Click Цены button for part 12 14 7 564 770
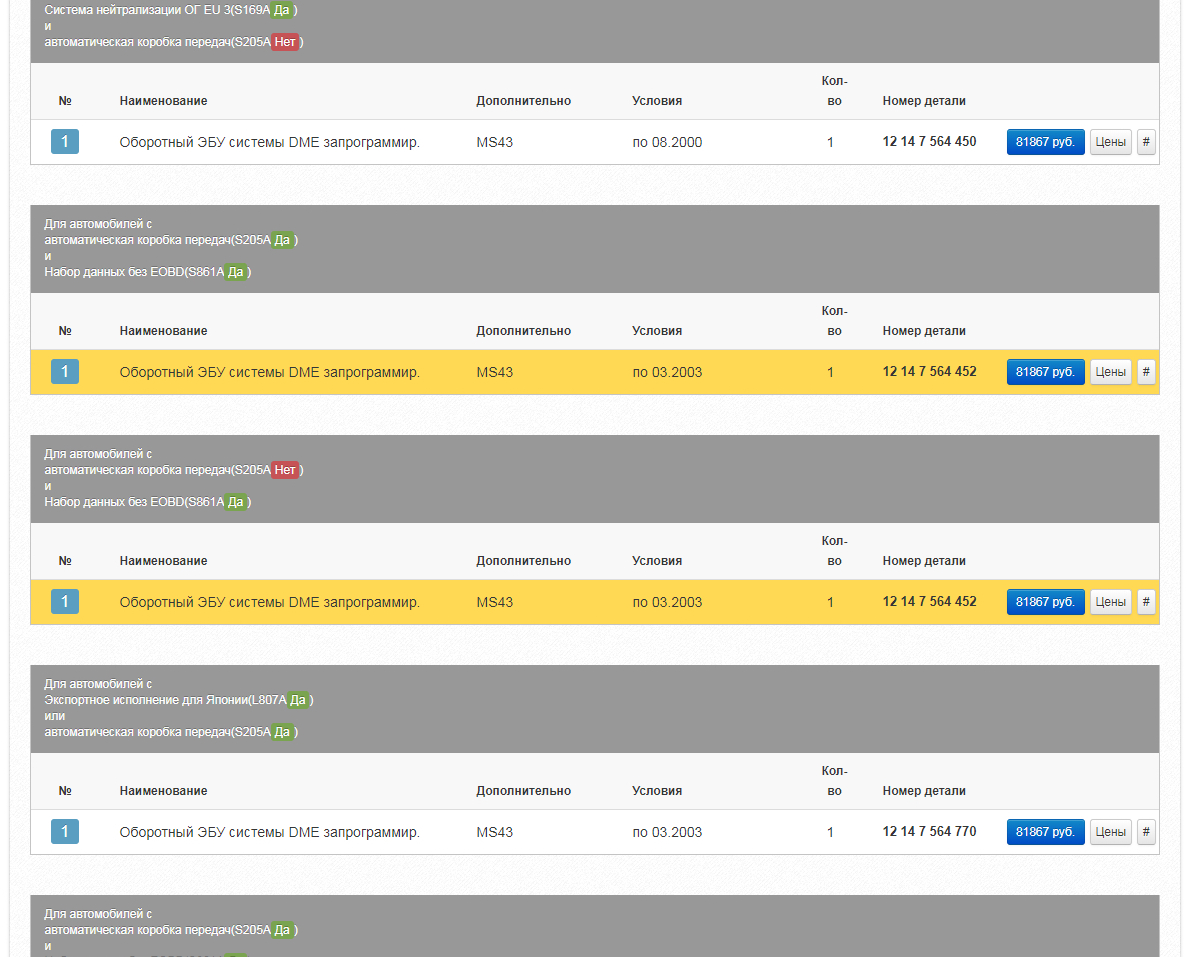The image size is (1191, 957). (1110, 832)
